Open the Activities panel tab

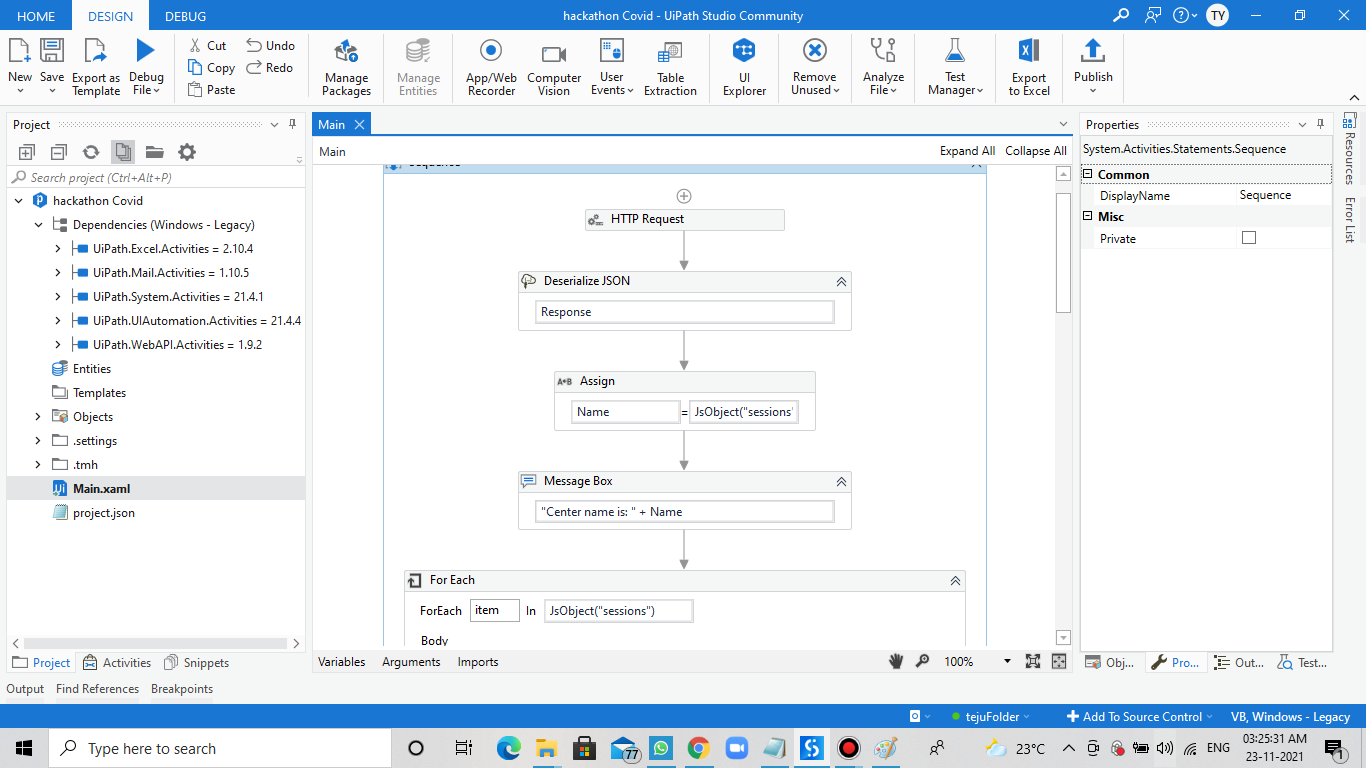click(x=117, y=663)
